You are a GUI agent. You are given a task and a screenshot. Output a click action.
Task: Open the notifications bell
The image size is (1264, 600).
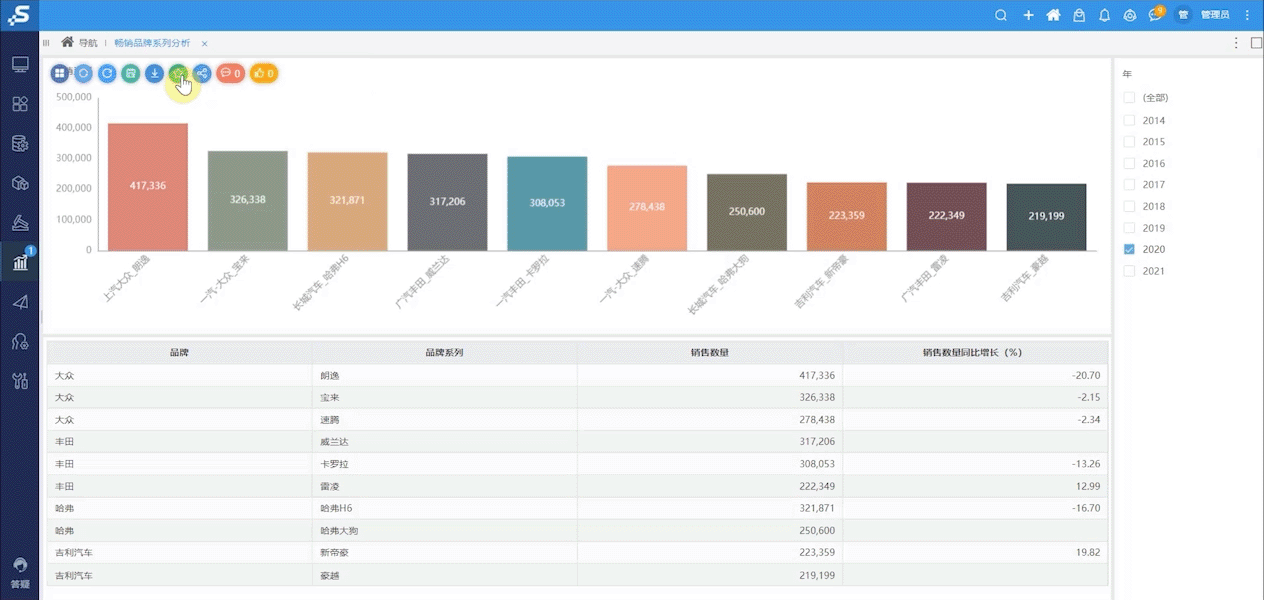pos(1105,15)
